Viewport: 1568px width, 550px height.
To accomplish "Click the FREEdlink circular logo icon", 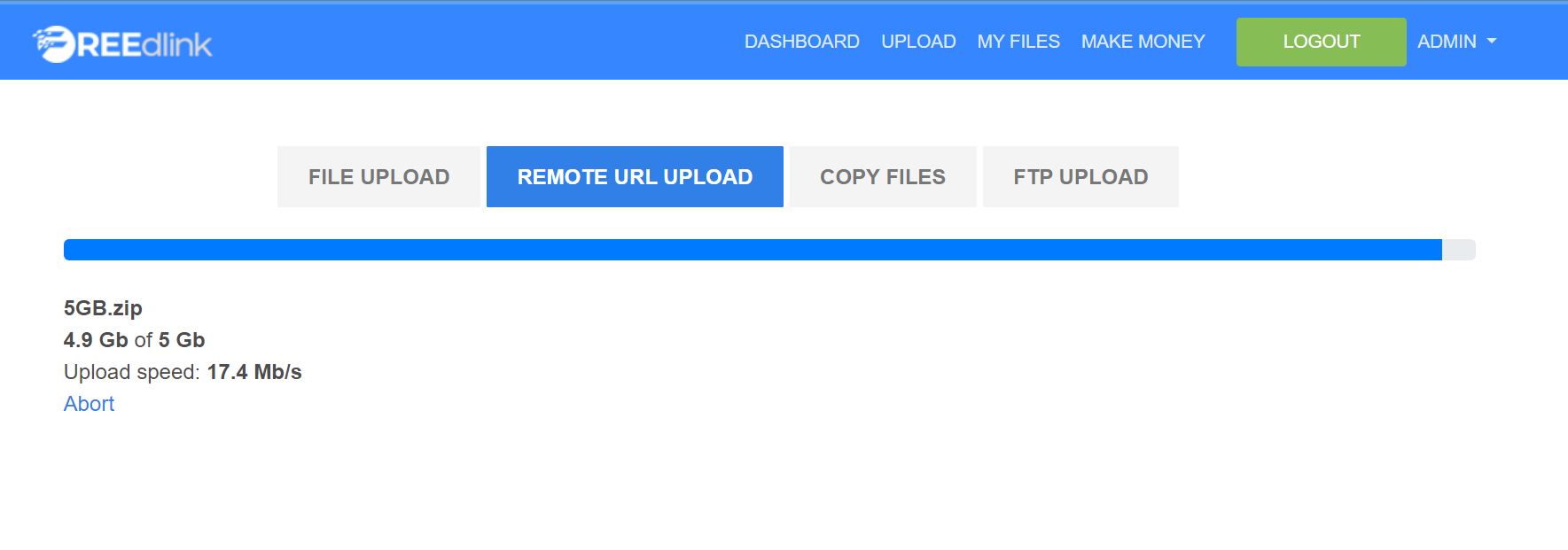I will click(54, 43).
